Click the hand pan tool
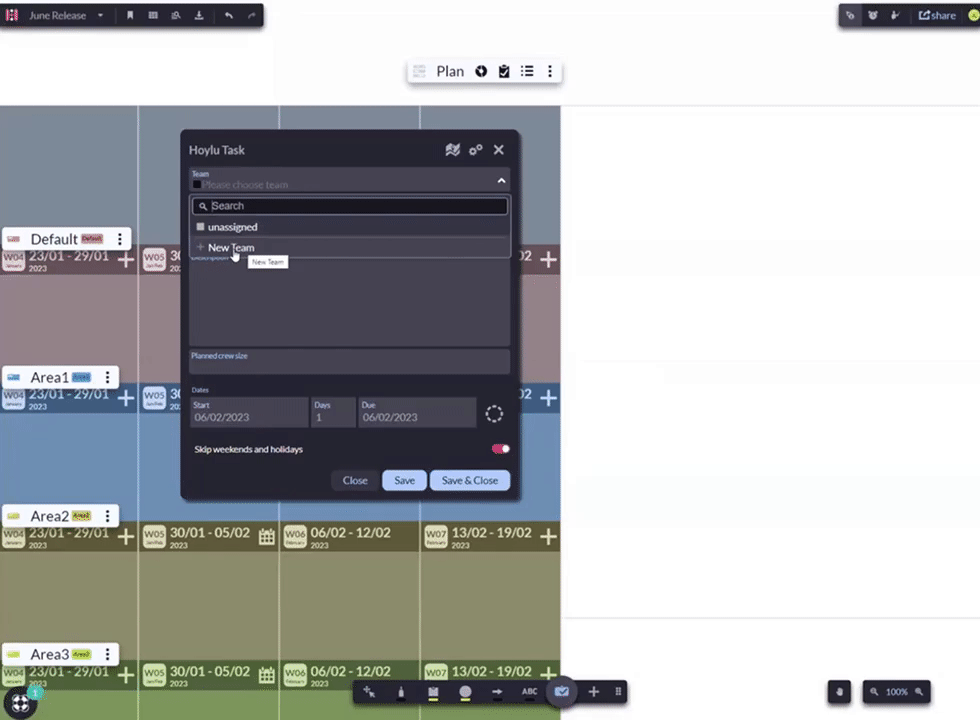980x720 pixels. [839, 692]
